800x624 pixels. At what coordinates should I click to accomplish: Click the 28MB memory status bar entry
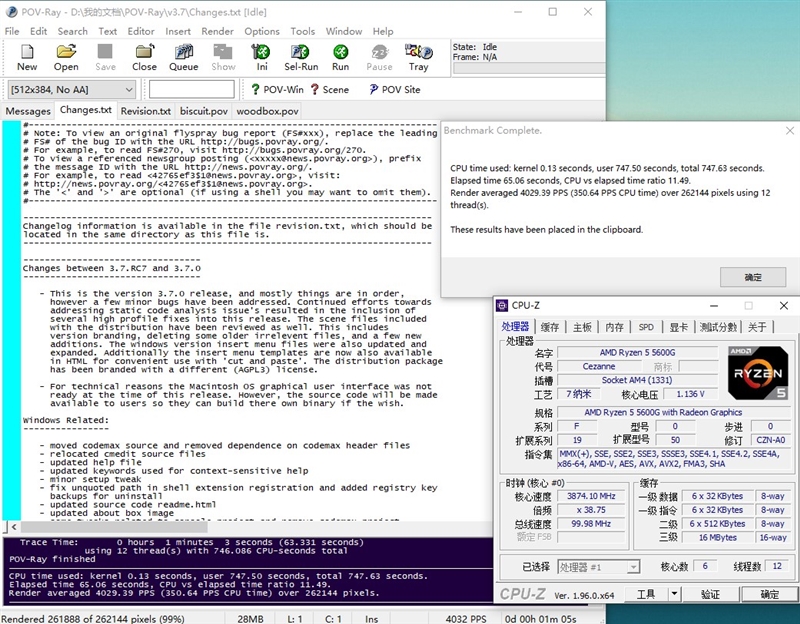(x=251, y=619)
